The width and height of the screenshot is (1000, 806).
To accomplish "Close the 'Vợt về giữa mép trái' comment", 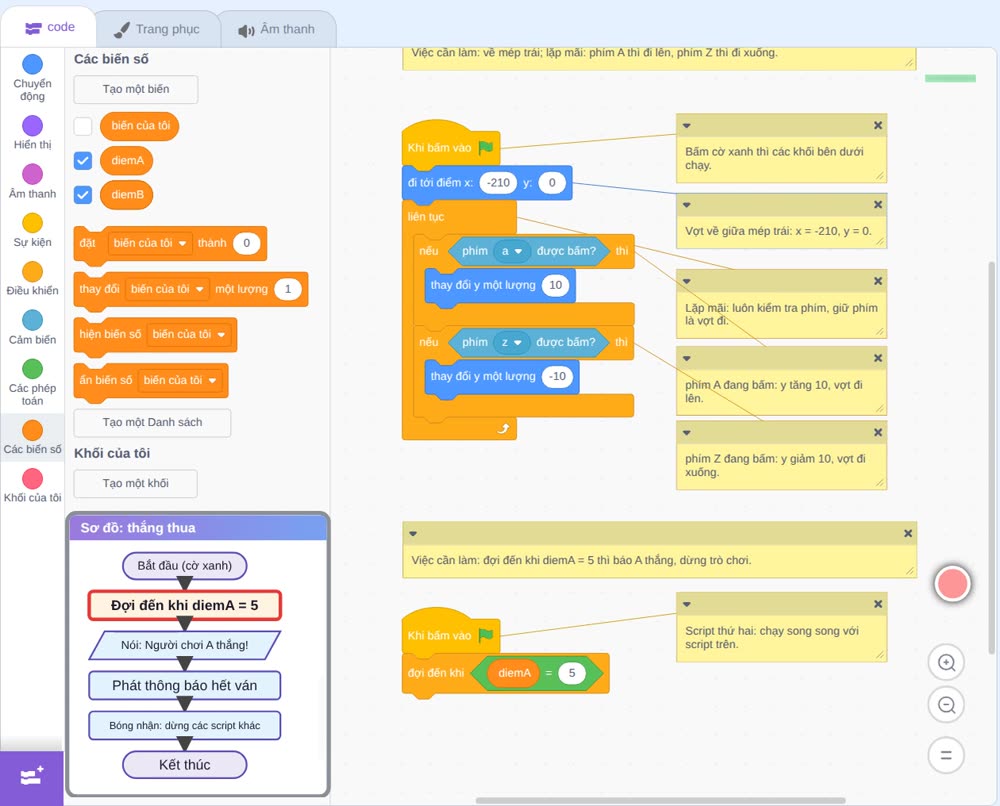I will point(878,205).
